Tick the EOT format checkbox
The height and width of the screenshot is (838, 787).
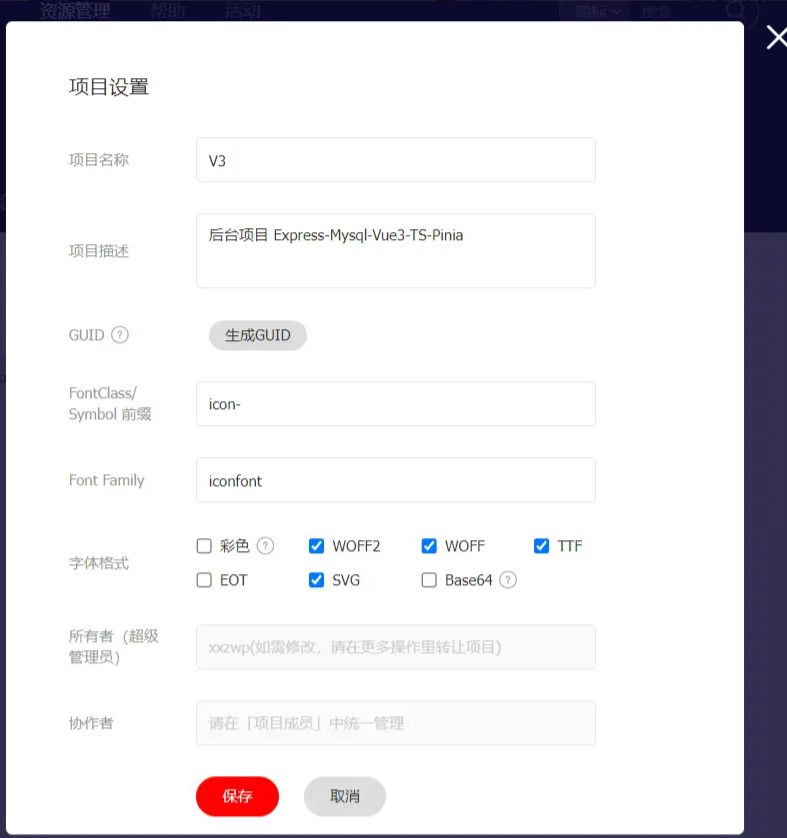point(204,580)
